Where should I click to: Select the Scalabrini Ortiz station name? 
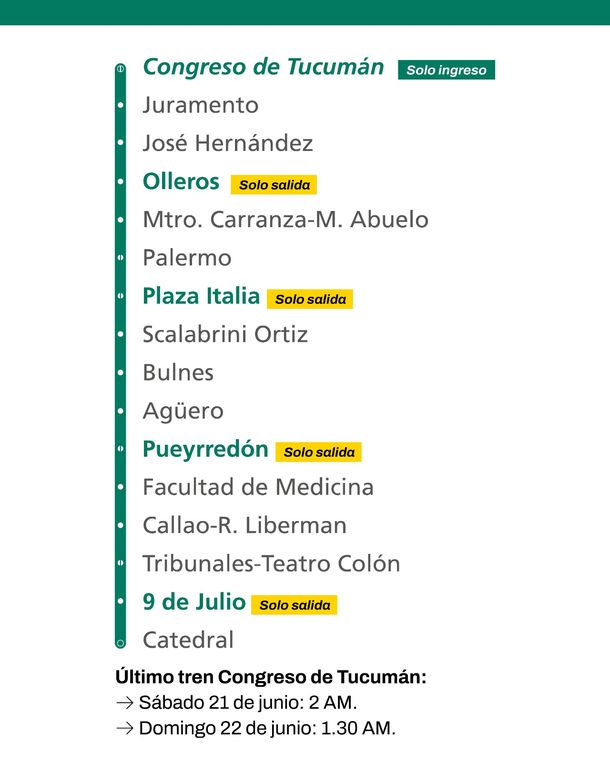(225, 334)
